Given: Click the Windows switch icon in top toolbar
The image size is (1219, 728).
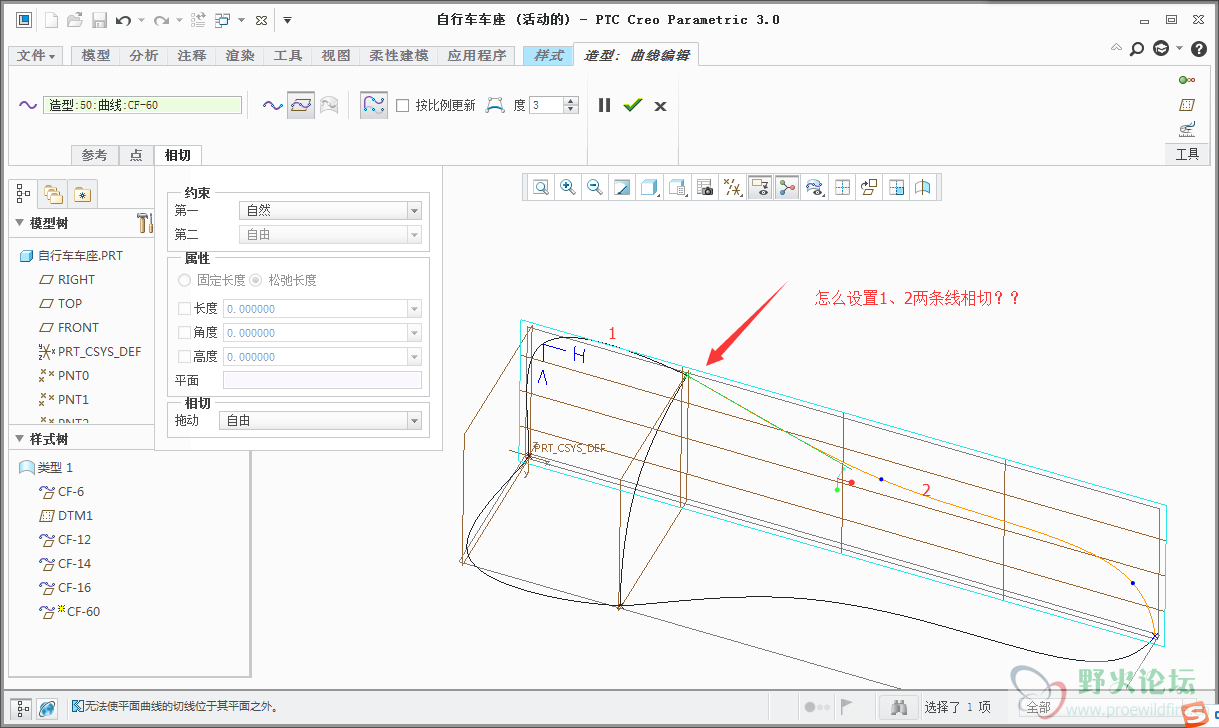Looking at the screenshot, I should tap(223, 20).
